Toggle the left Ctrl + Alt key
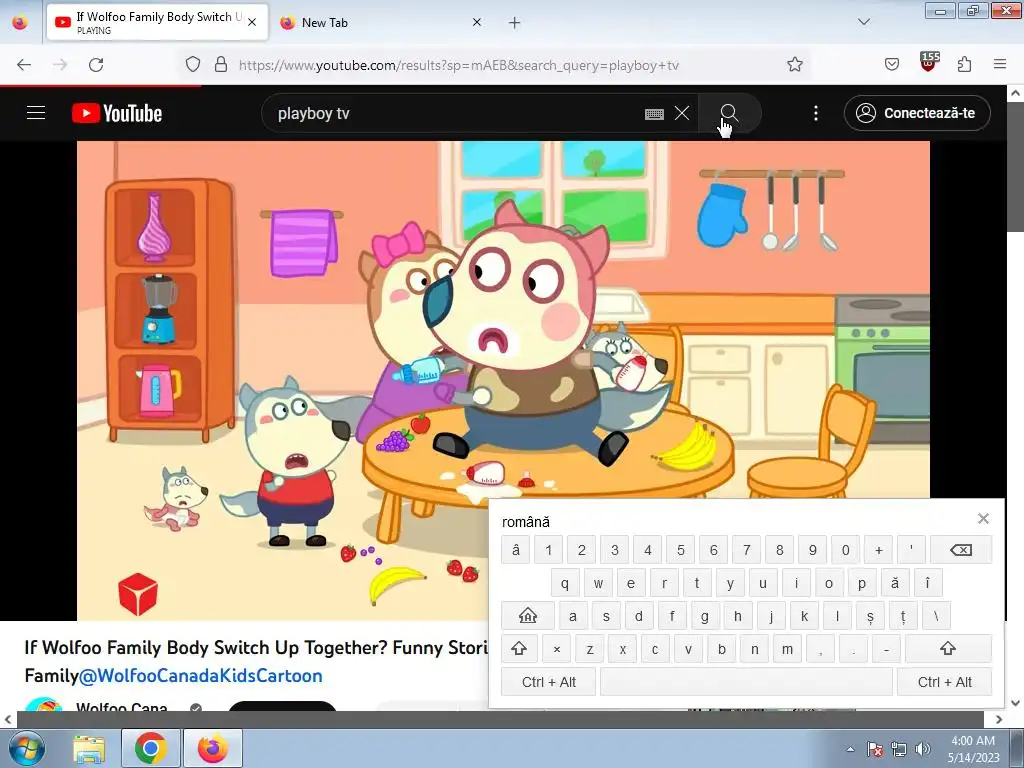 point(549,682)
